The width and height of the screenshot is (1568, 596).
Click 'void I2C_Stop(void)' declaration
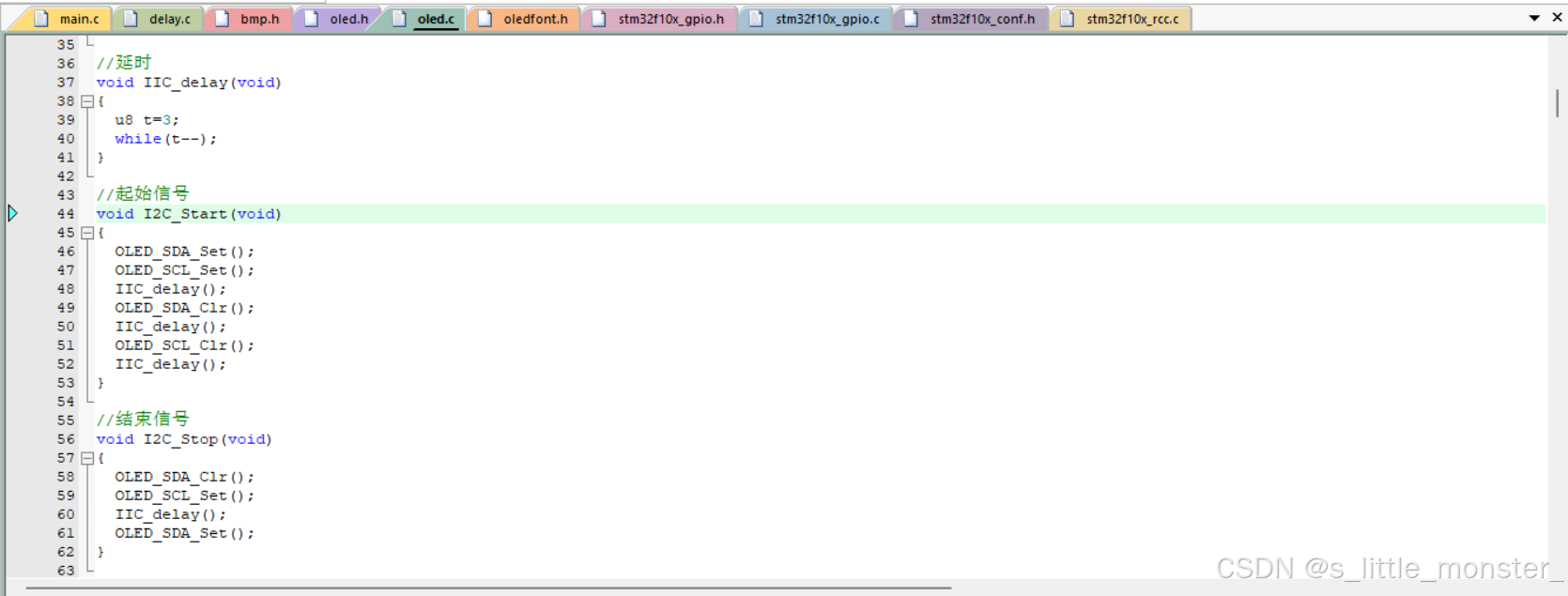coord(184,439)
